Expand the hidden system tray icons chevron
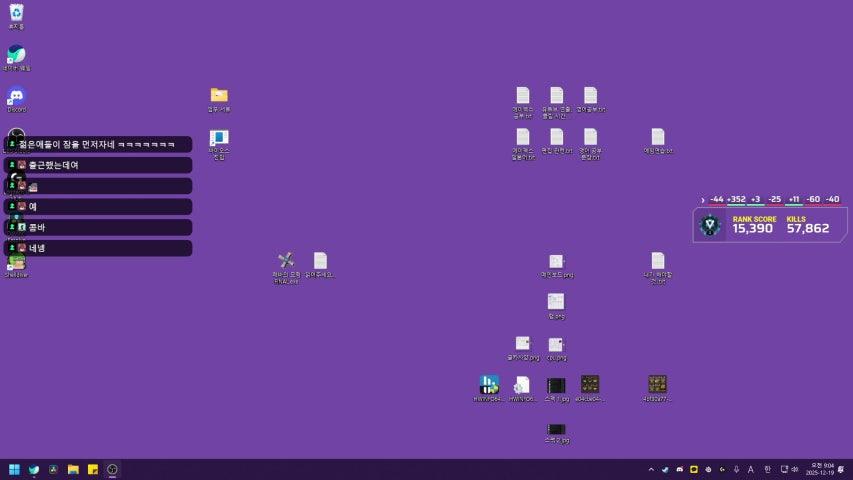Viewport: 853px width, 480px height. pyautogui.click(x=651, y=469)
